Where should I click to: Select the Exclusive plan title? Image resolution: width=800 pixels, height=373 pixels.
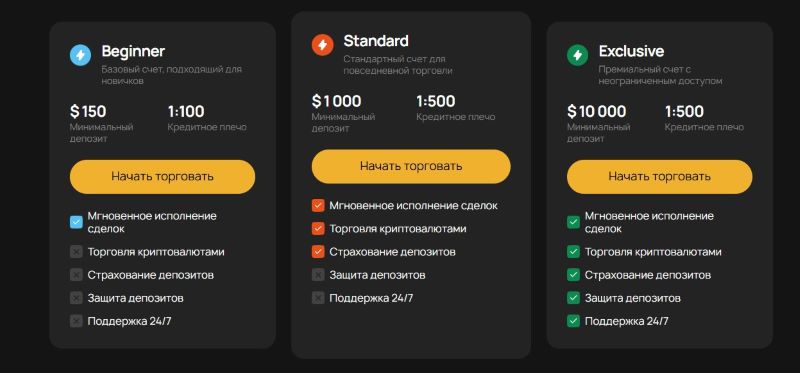coord(631,51)
